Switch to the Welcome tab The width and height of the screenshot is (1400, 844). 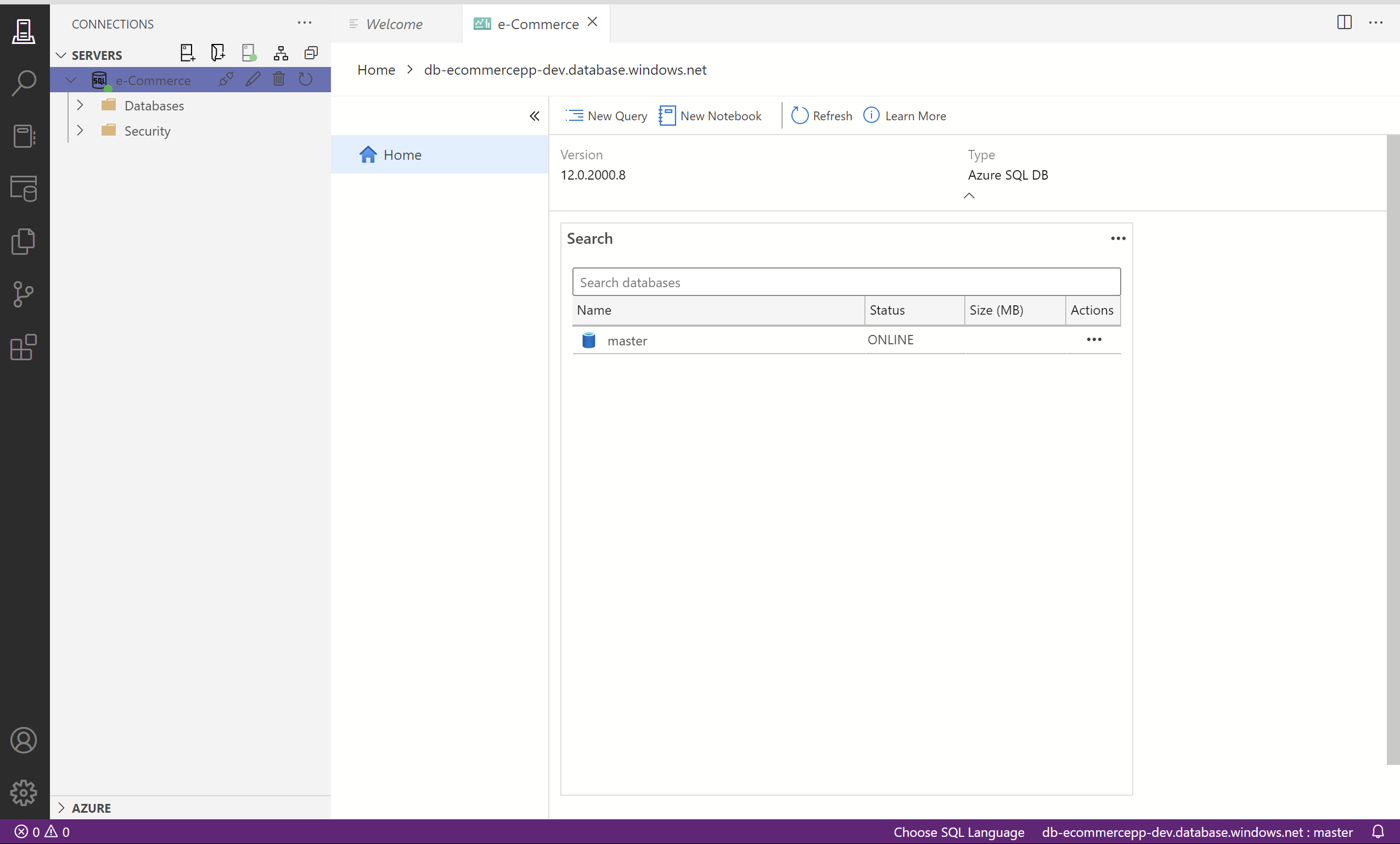click(393, 24)
